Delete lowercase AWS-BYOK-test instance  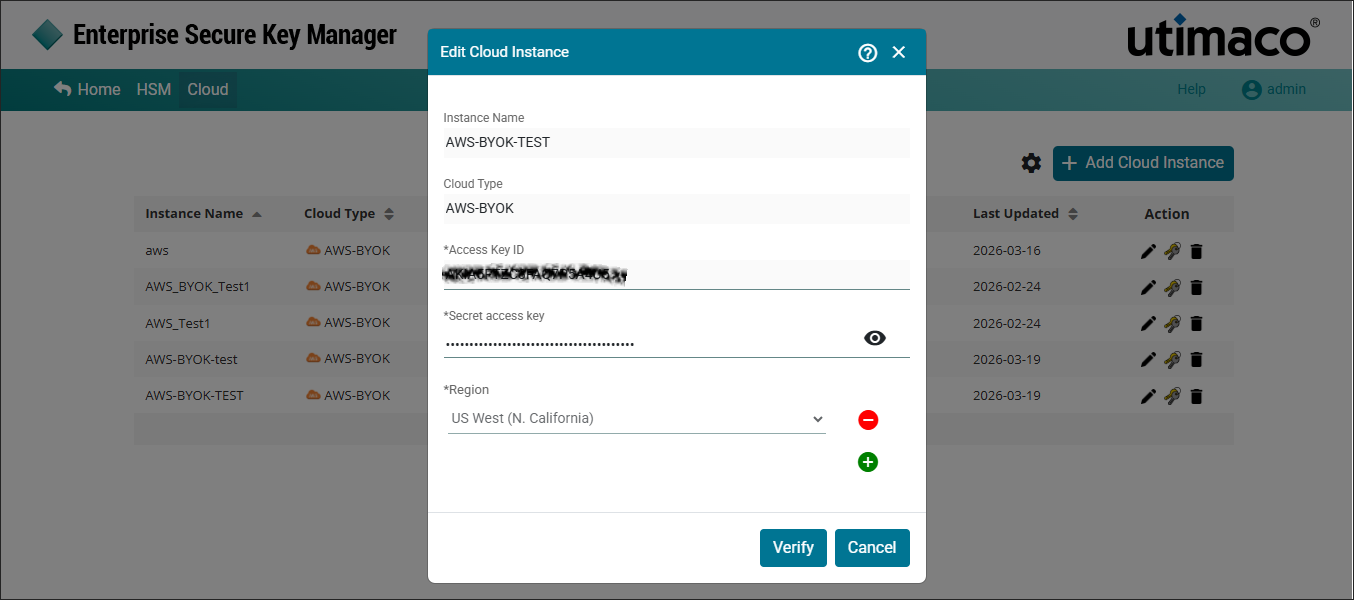(x=1196, y=359)
